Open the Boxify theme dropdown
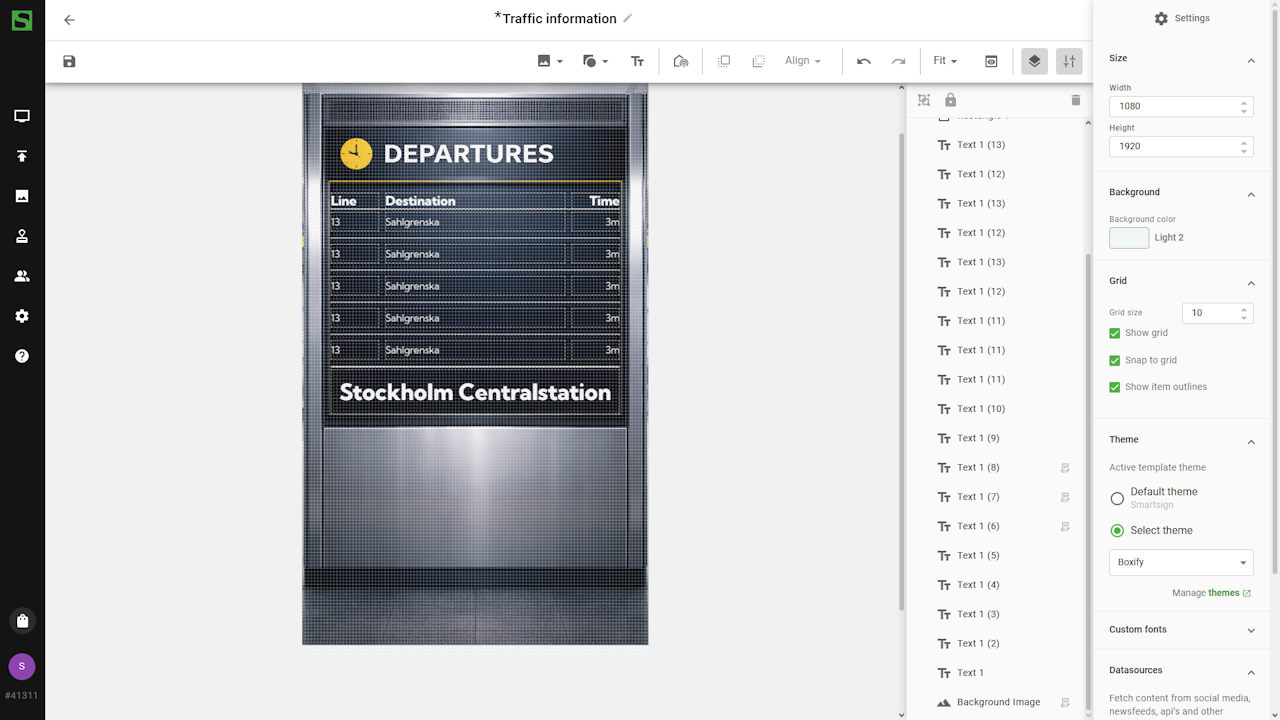 pyautogui.click(x=1181, y=562)
